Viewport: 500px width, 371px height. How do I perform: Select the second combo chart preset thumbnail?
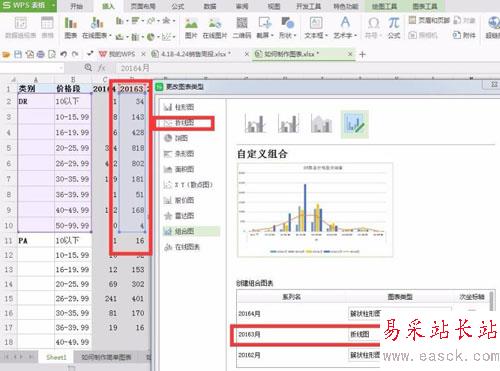click(288, 124)
